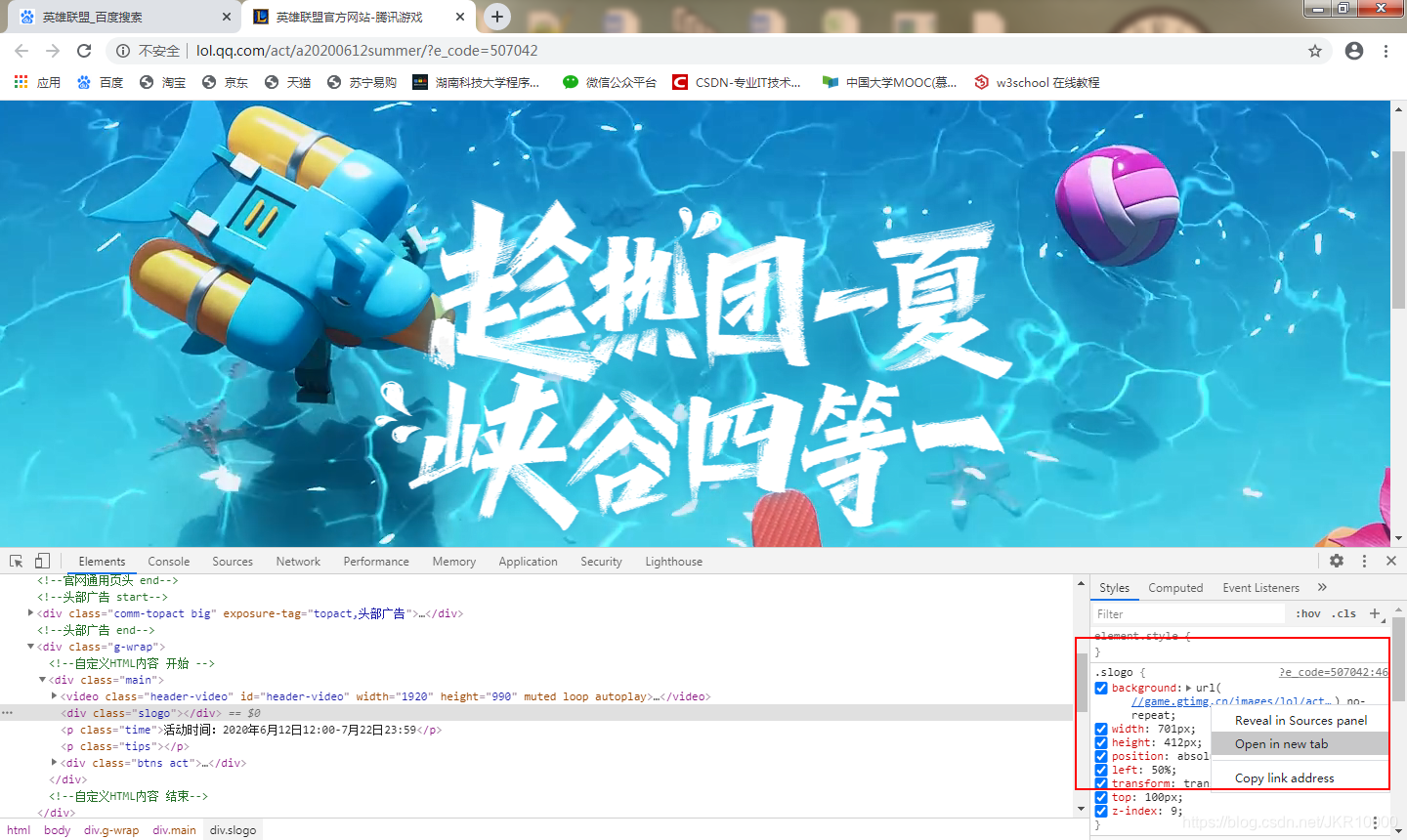Open the CSDN-专业IT技术 bookmark
Viewport: 1407px width, 840px height.
pos(737,82)
